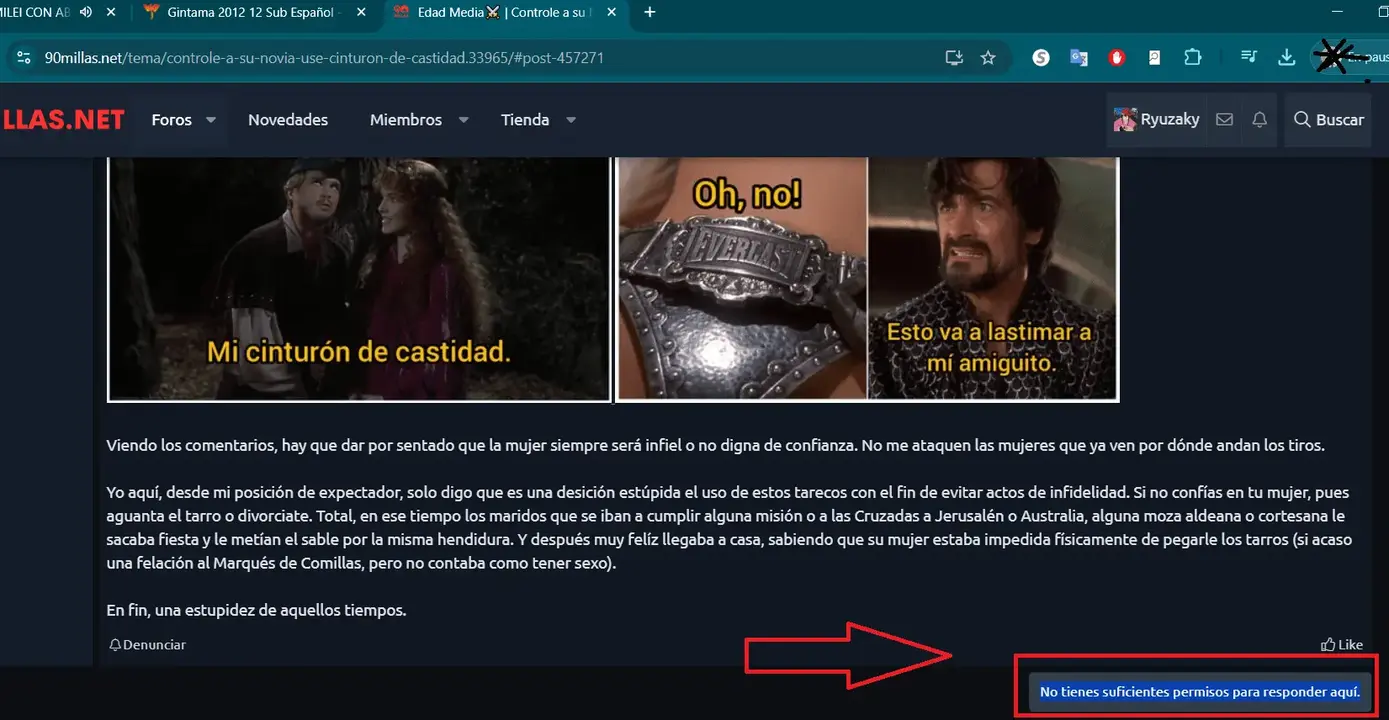Click the Buscar search button
The width and height of the screenshot is (1389, 720).
[1328, 120]
